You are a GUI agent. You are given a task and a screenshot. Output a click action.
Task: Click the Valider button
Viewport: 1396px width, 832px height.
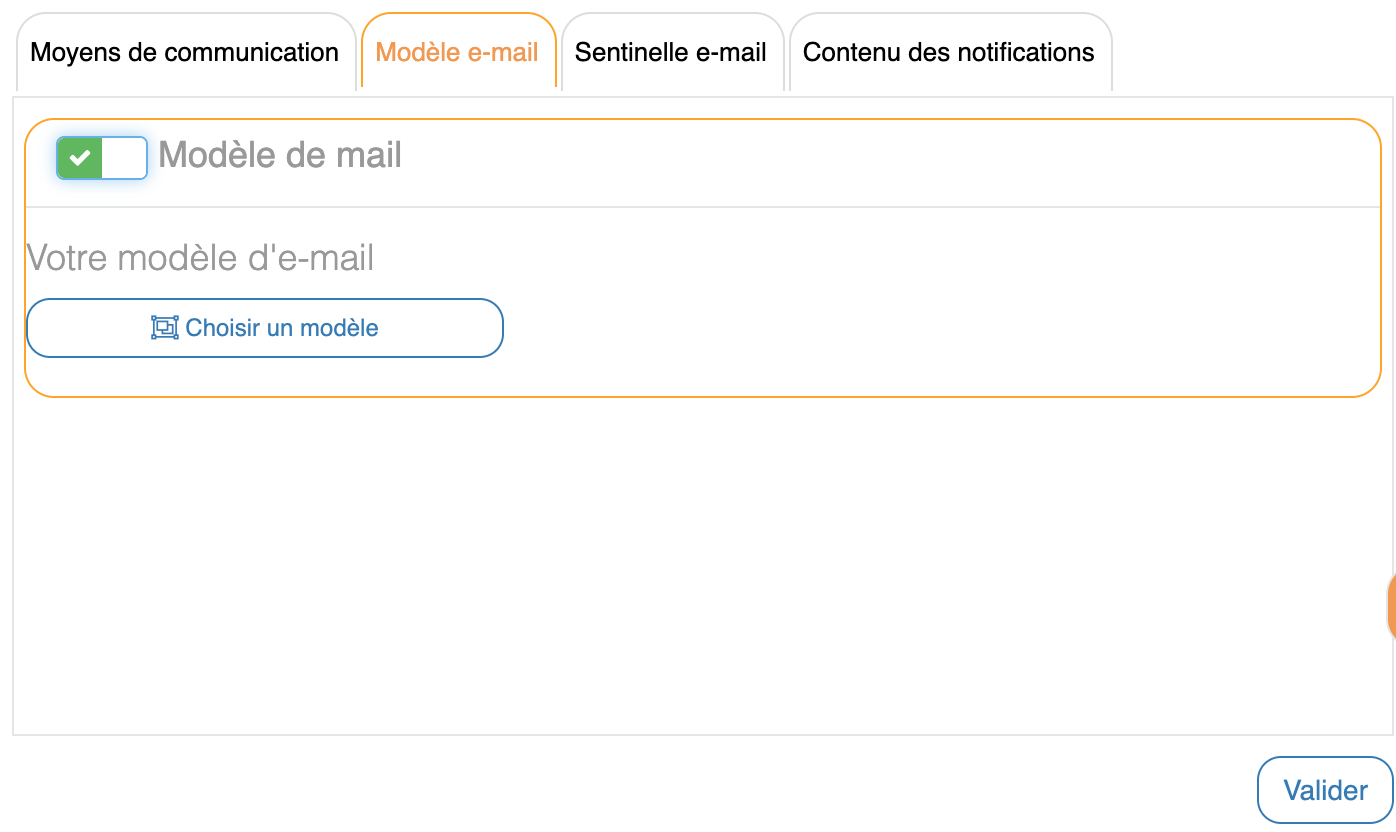click(x=1325, y=790)
